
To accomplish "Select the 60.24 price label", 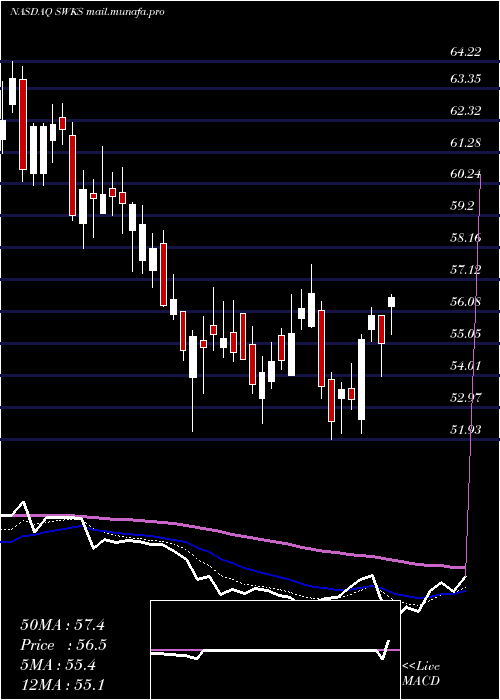I will pos(466,174).
